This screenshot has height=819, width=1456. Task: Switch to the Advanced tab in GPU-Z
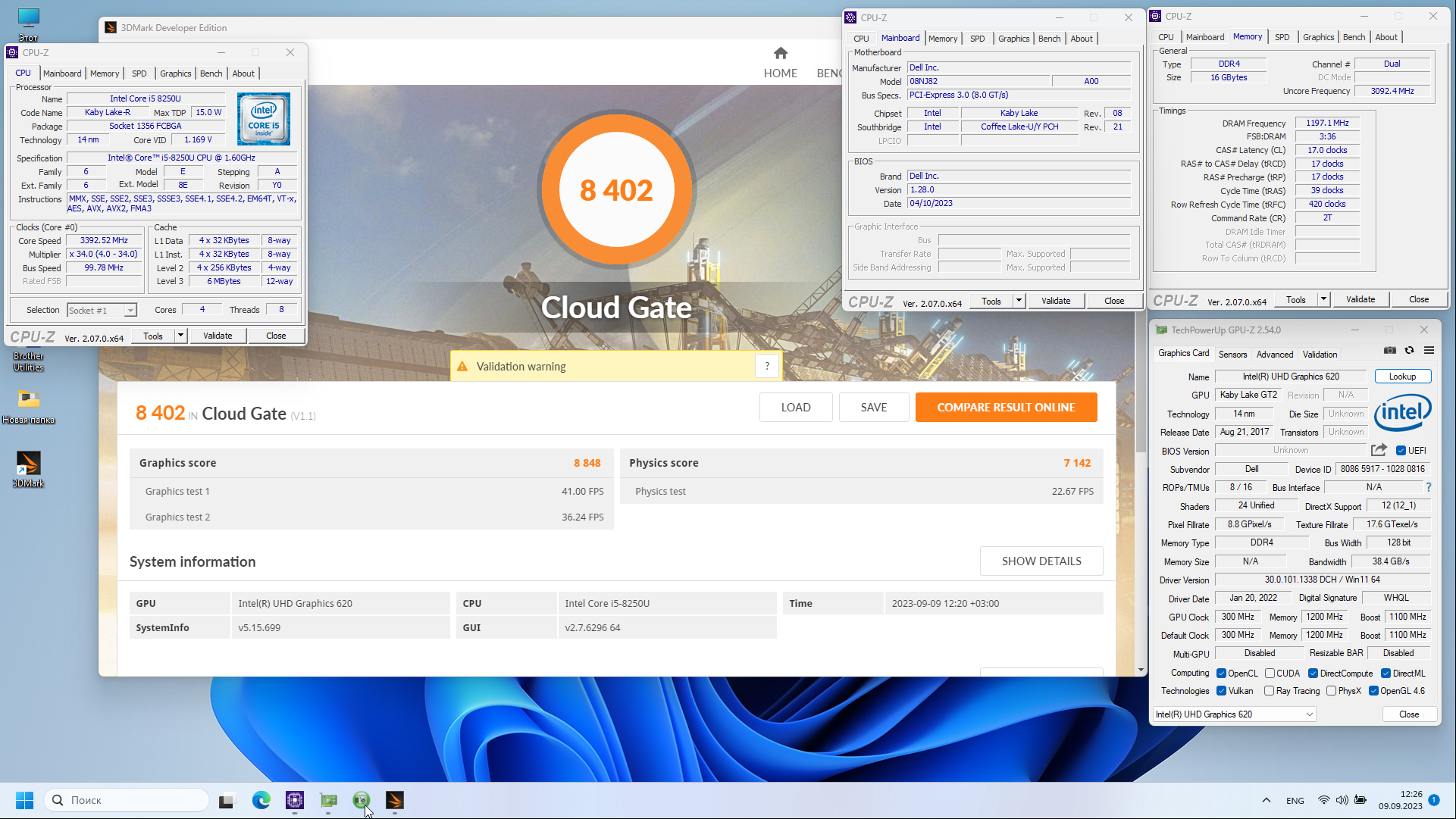[1275, 355]
